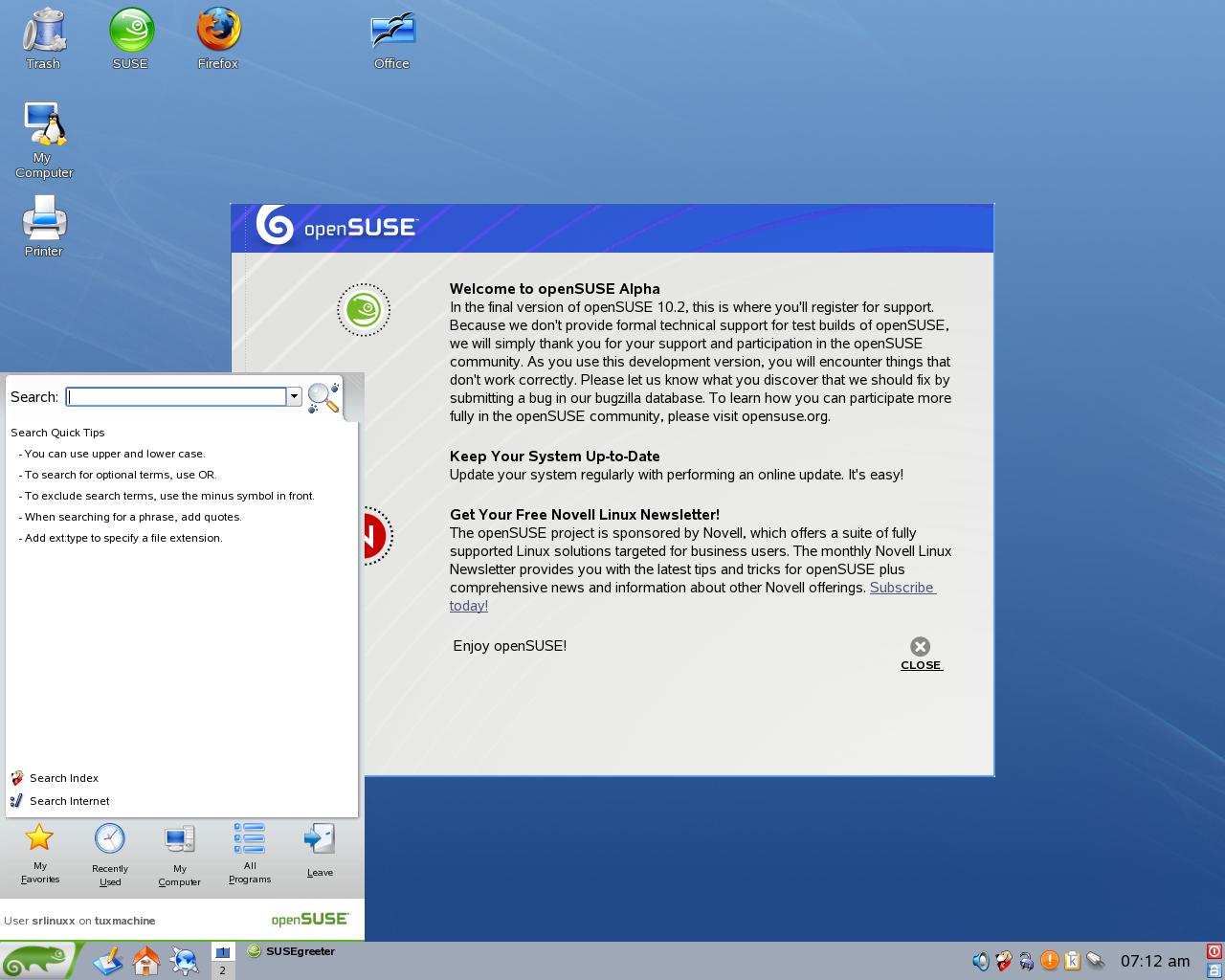
Task: Click the Search Internet icon
Action: pos(16,801)
